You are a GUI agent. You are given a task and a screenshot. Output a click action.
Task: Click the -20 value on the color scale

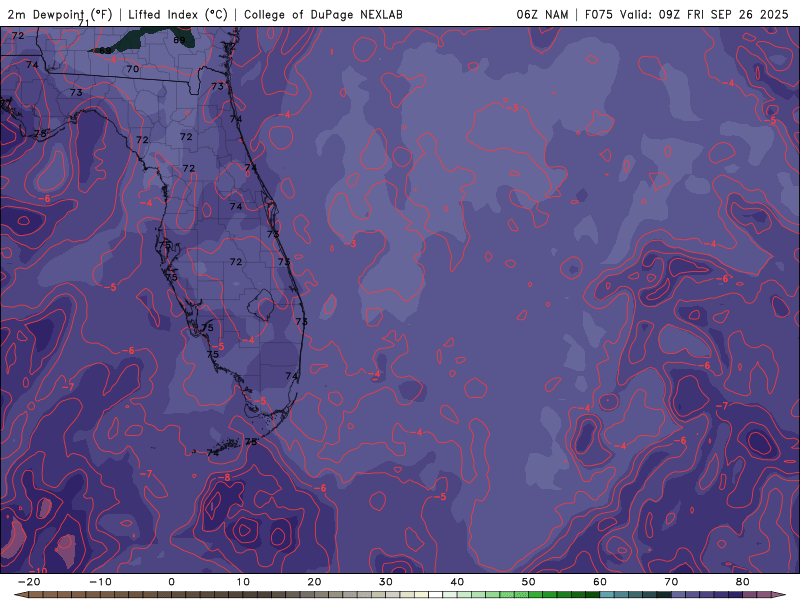tap(29, 582)
